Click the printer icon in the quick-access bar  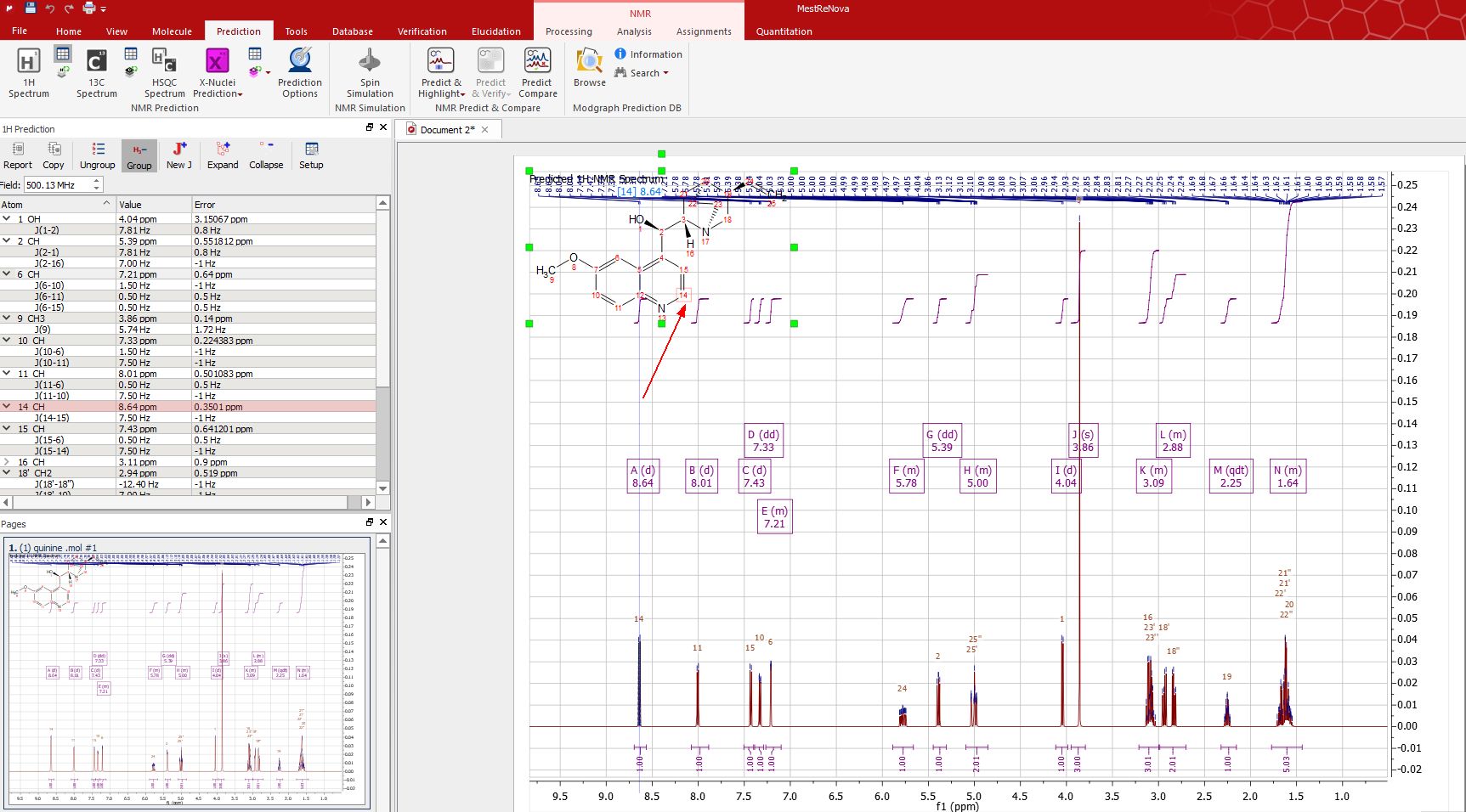pyautogui.click(x=89, y=8)
